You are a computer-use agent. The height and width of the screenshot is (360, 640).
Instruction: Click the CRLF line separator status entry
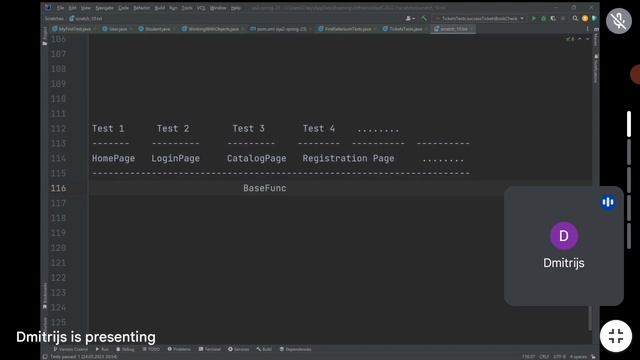point(544,357)
